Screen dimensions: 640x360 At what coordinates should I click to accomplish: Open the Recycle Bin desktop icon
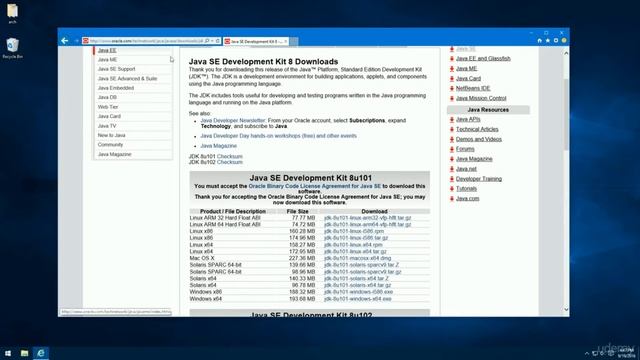coord(12,48)
